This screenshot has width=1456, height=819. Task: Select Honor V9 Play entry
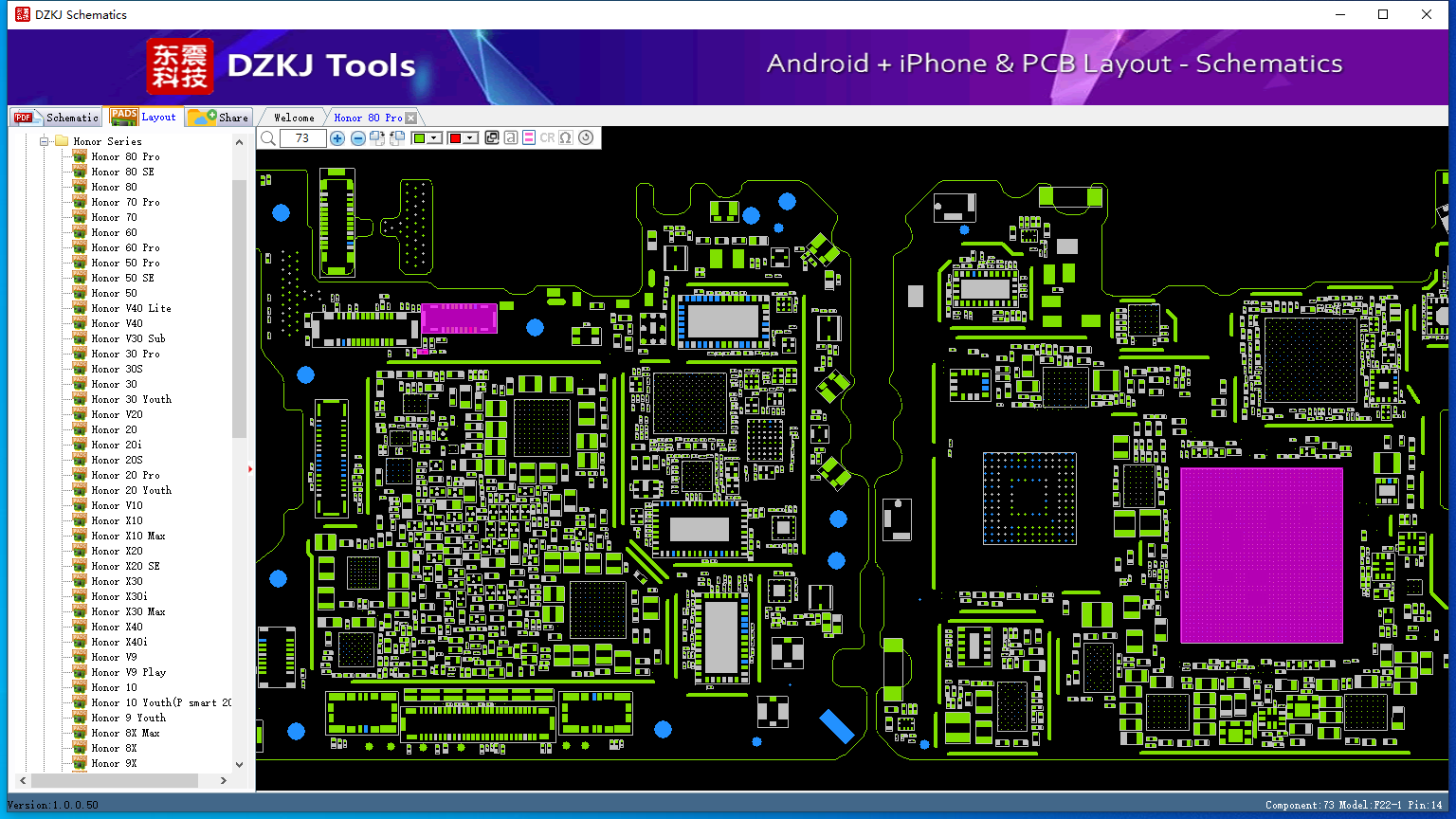pos(128,672)
